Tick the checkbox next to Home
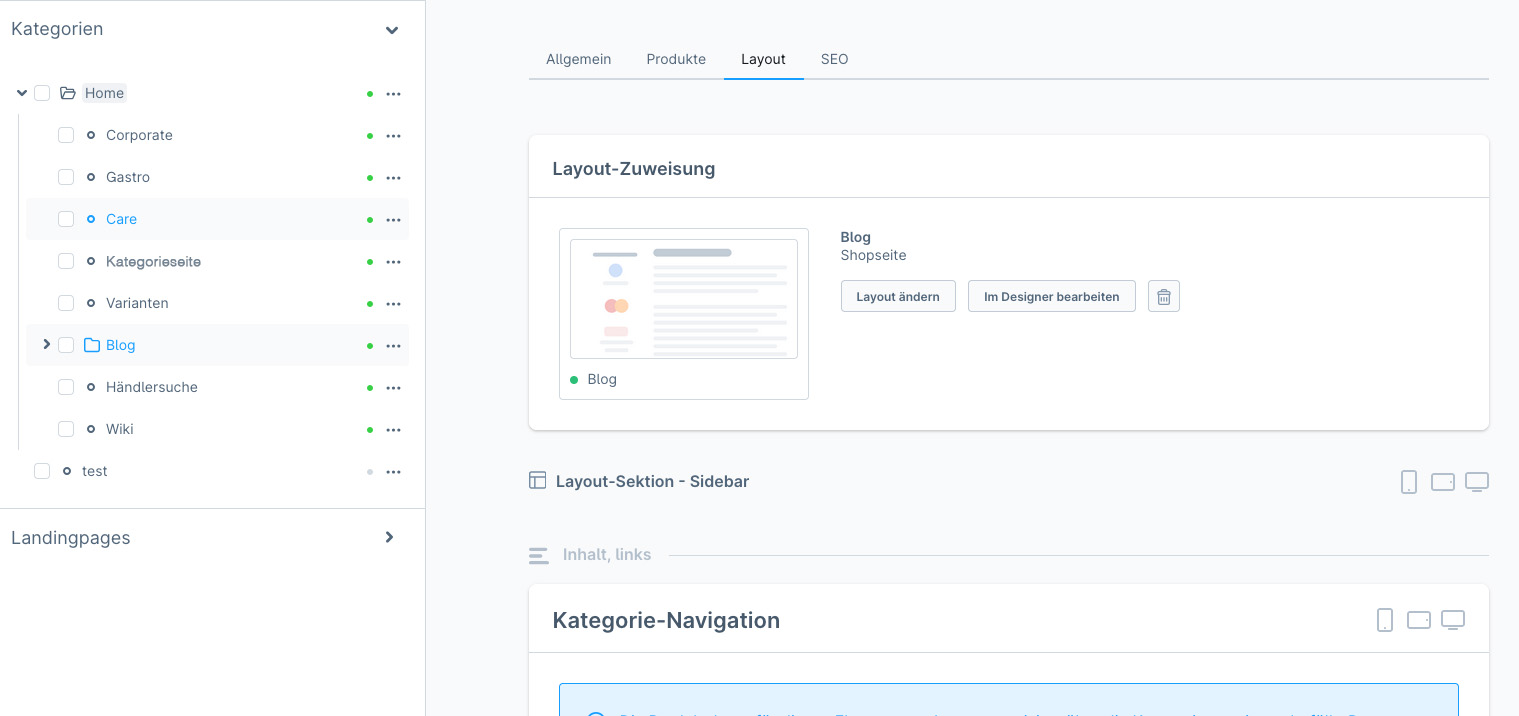Image resolution: width=1519 pixels, height=716 pixels. 42,92
